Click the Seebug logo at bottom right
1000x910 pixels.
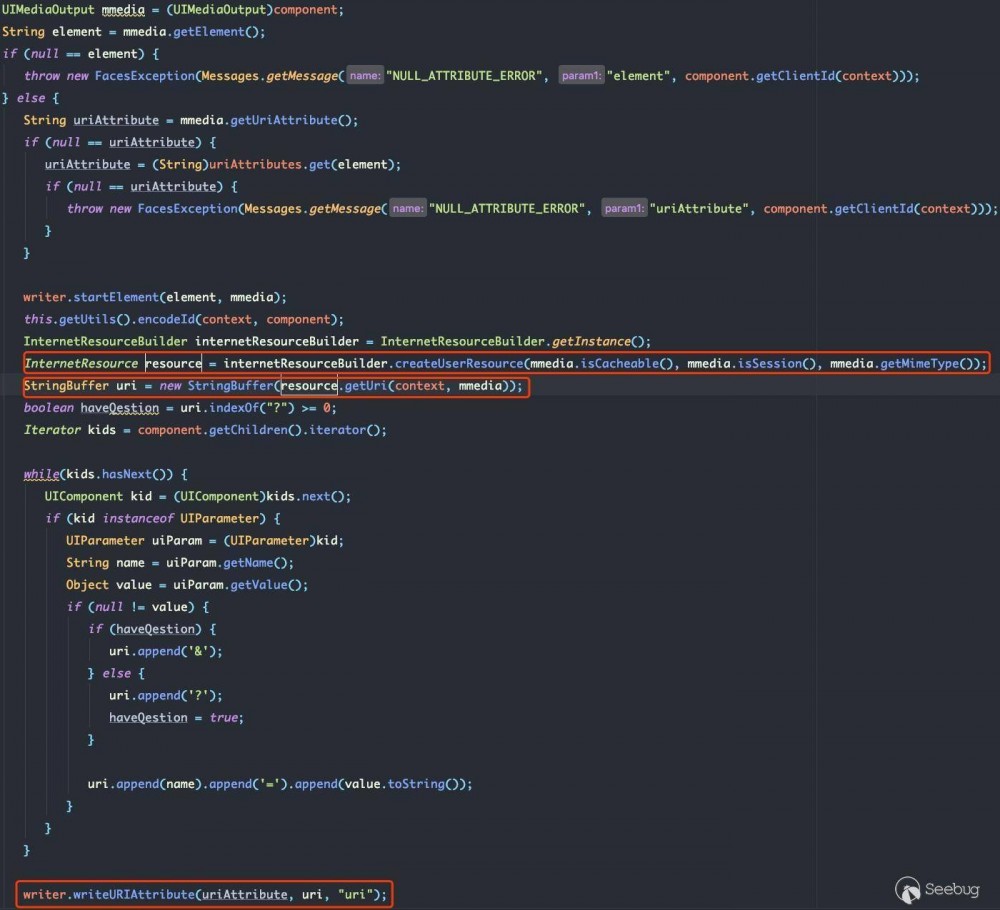point(908,888)
